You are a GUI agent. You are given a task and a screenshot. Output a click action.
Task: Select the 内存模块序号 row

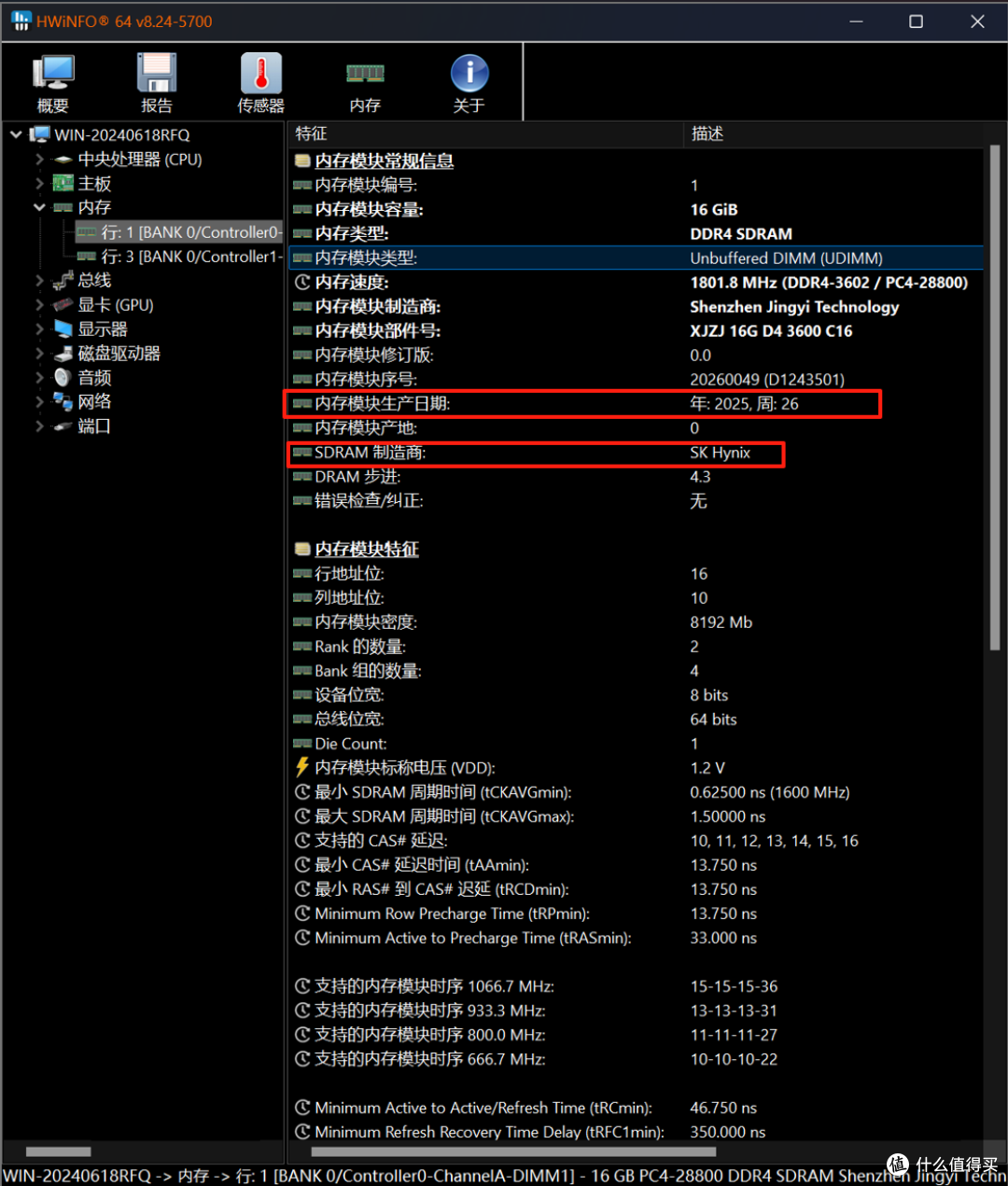[636, 379]
